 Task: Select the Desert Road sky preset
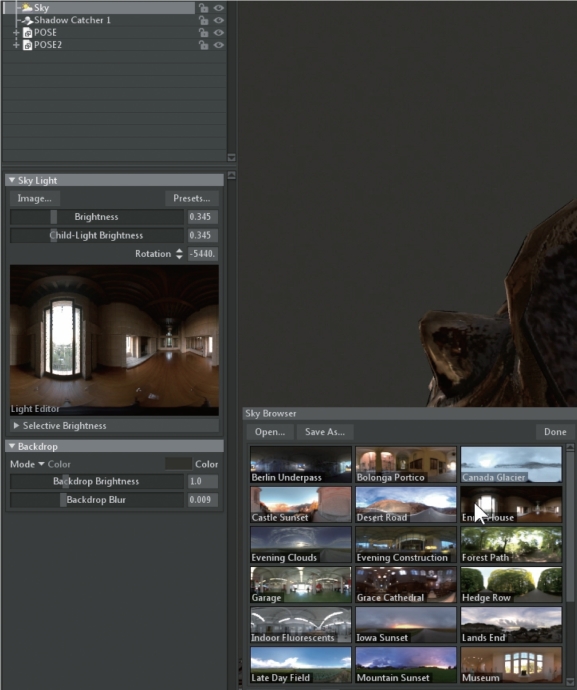[x=406, y=505]
